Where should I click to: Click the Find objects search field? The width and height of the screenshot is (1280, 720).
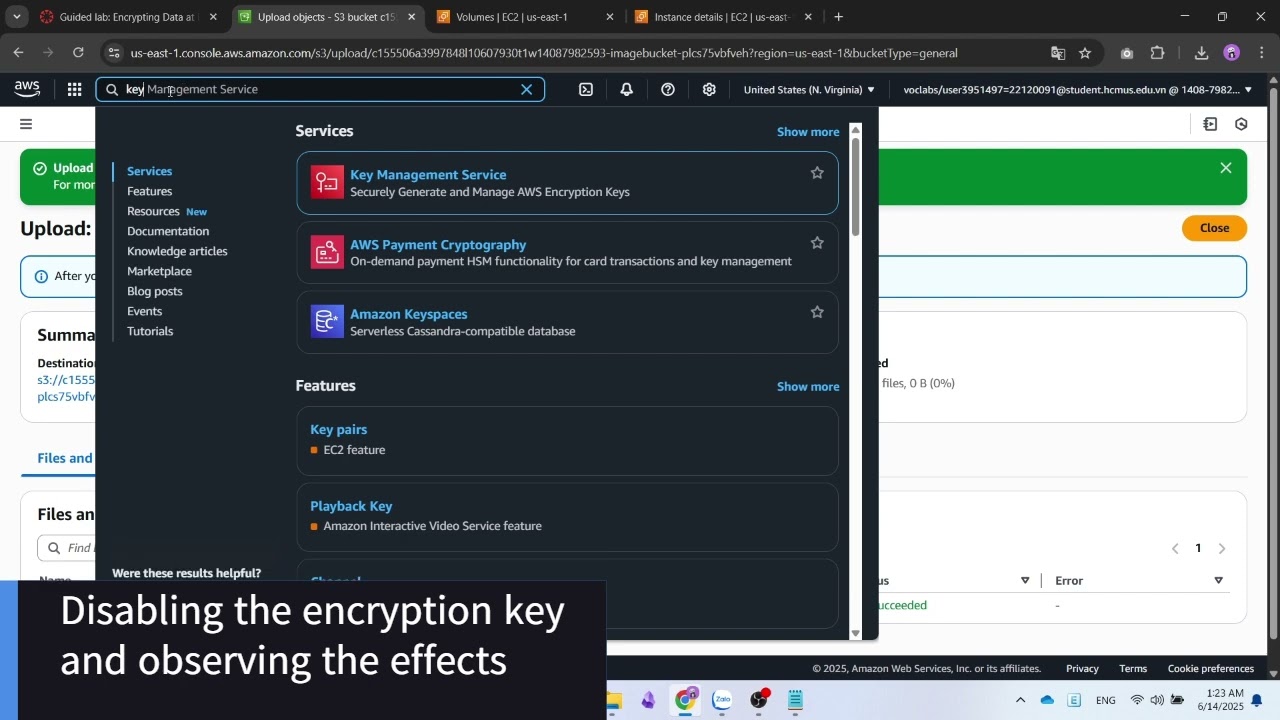coord(68,548)
